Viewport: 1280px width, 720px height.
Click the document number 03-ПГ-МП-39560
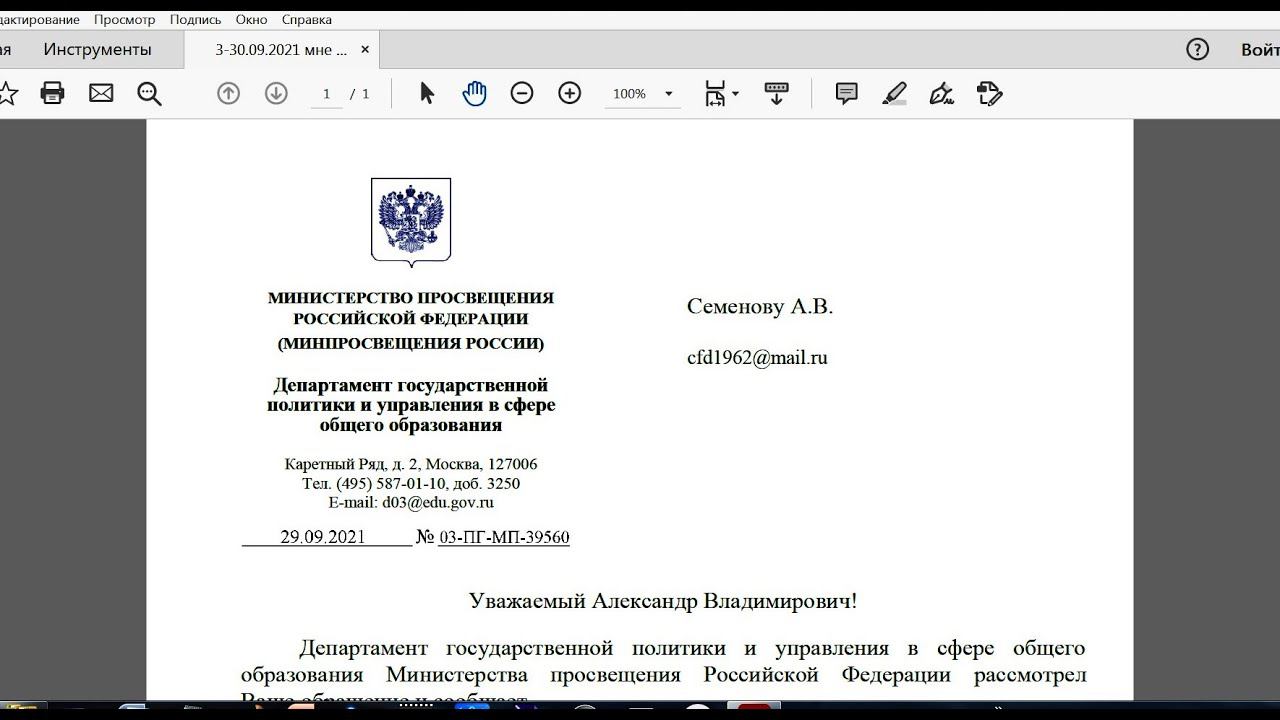coord(504,538)
